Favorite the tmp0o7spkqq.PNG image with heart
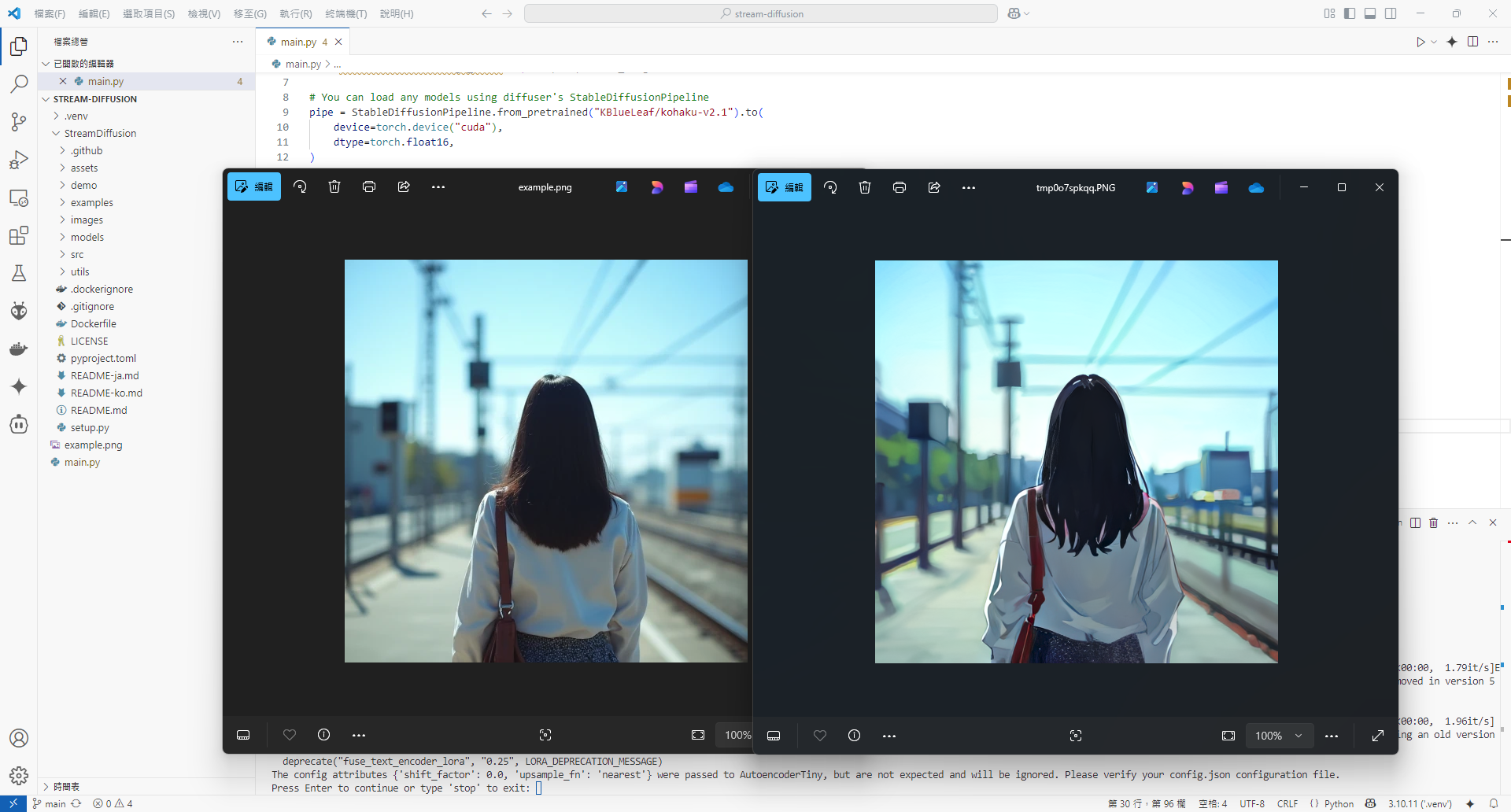This screenshot has width=1511, height=812. point(820,735)
